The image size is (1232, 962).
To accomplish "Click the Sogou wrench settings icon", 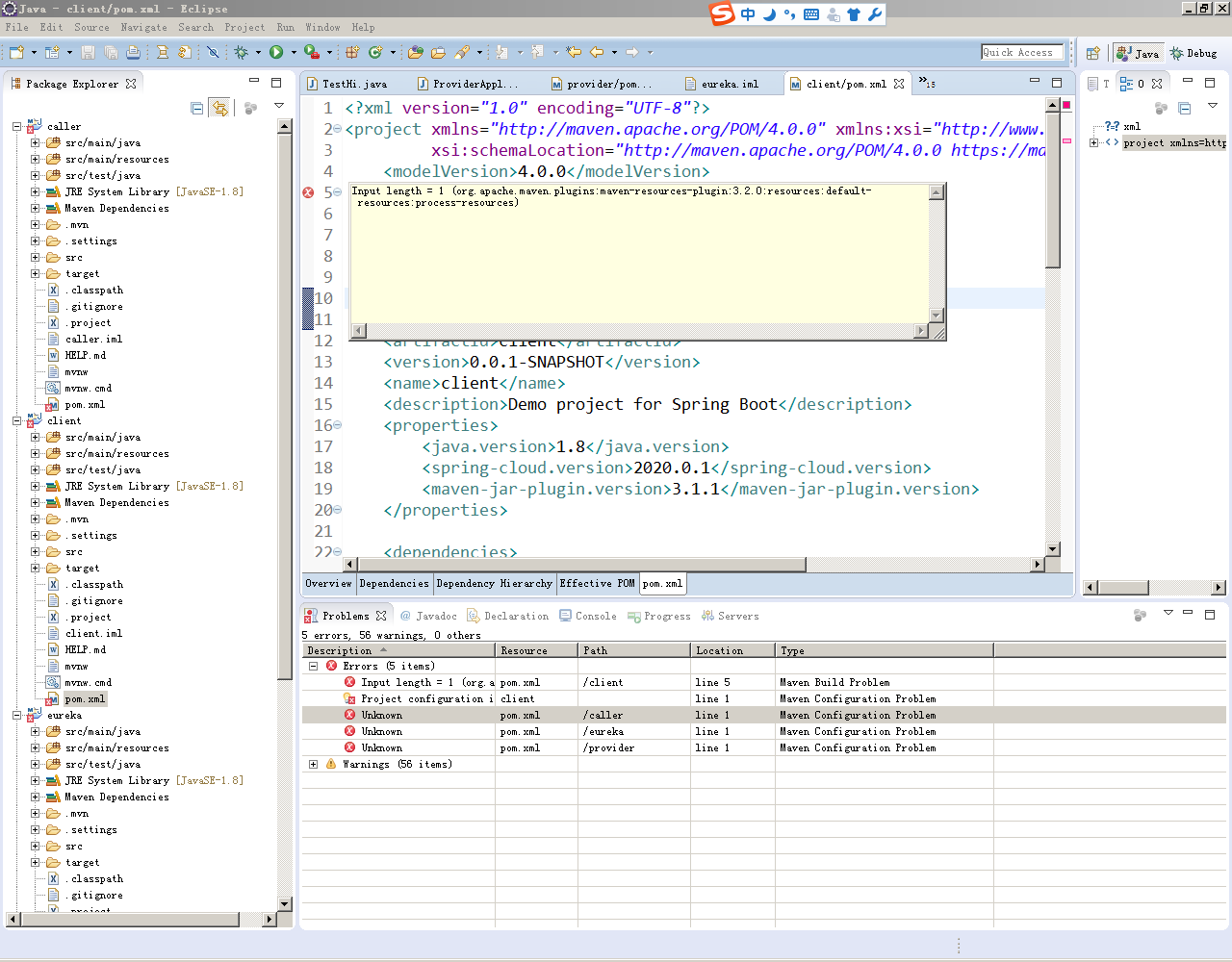I will pyautogui.click(x=875, y=14).
